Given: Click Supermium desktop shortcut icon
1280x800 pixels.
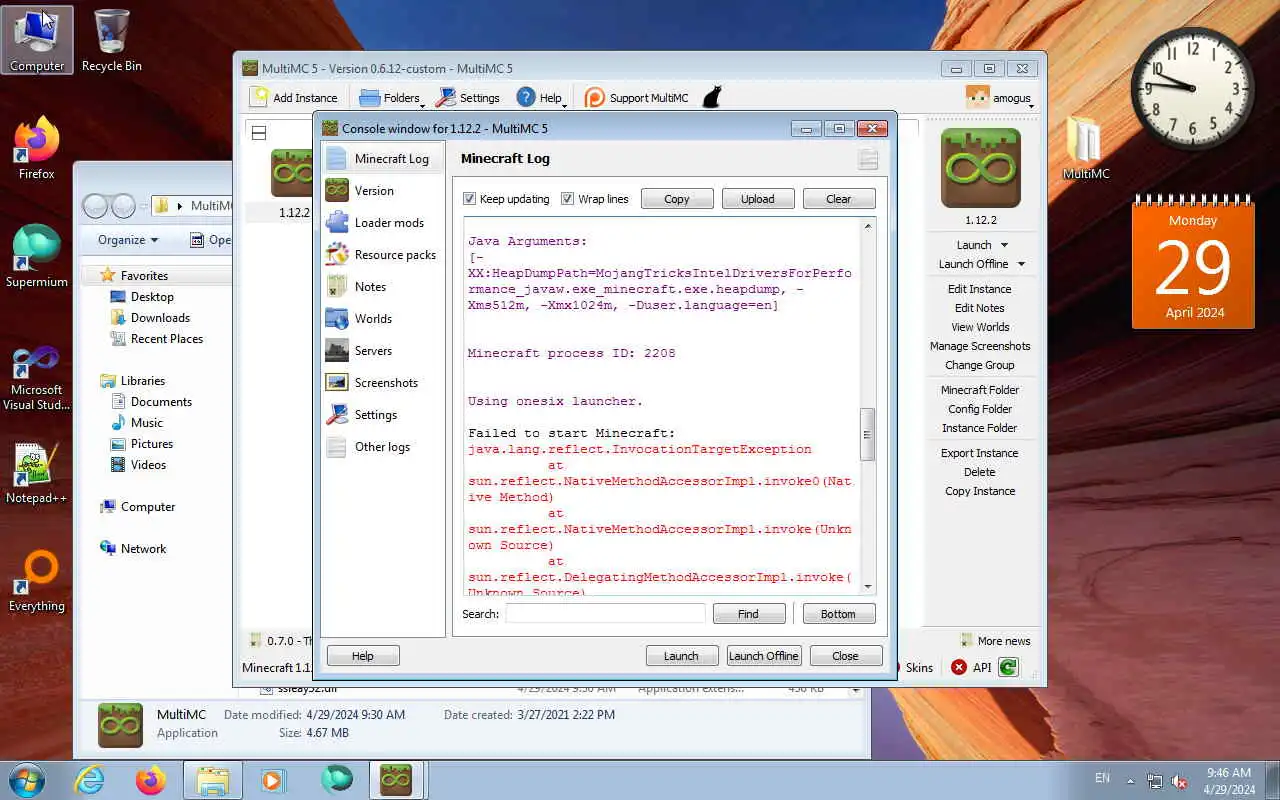Looking at the screenshot, I should click(36, 247).
